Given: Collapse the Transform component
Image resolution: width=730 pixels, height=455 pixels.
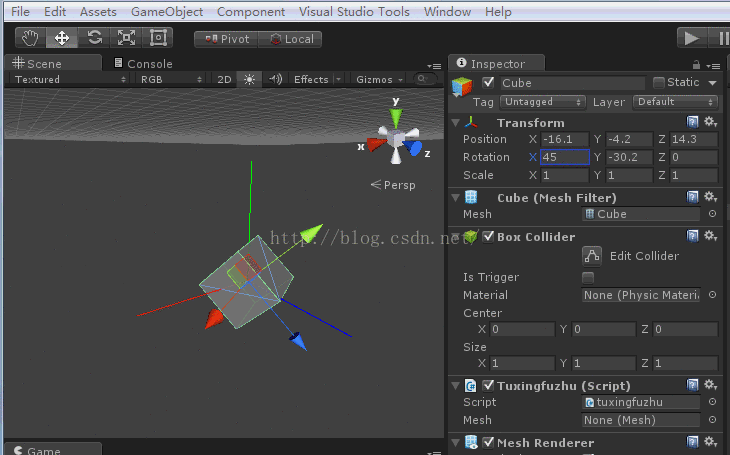Looking at the screenshot, I should (456, 122).
